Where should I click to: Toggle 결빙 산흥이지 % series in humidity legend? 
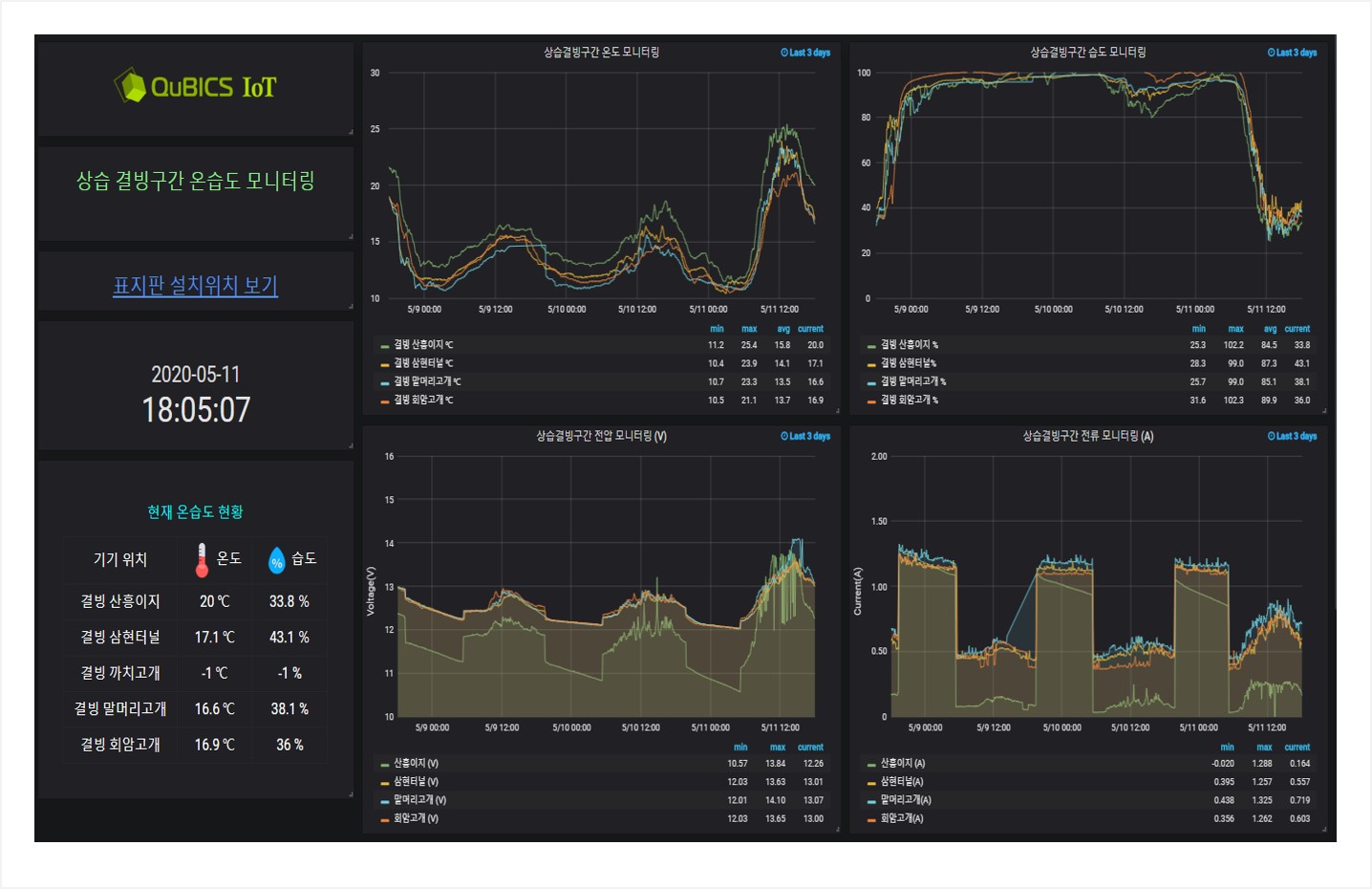coord(910,345)
